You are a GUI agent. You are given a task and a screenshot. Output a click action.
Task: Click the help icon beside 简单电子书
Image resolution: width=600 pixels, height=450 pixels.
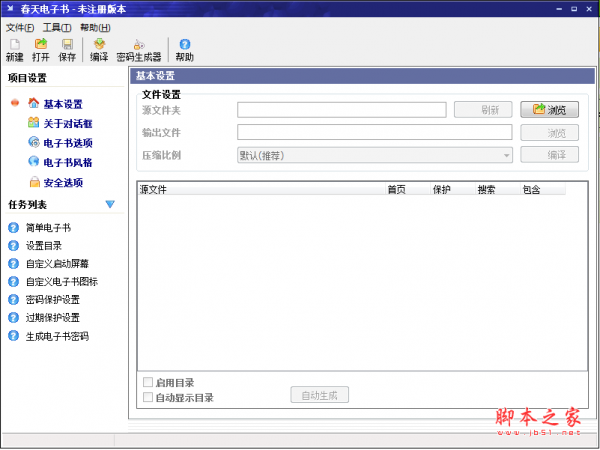coord(13,228)
